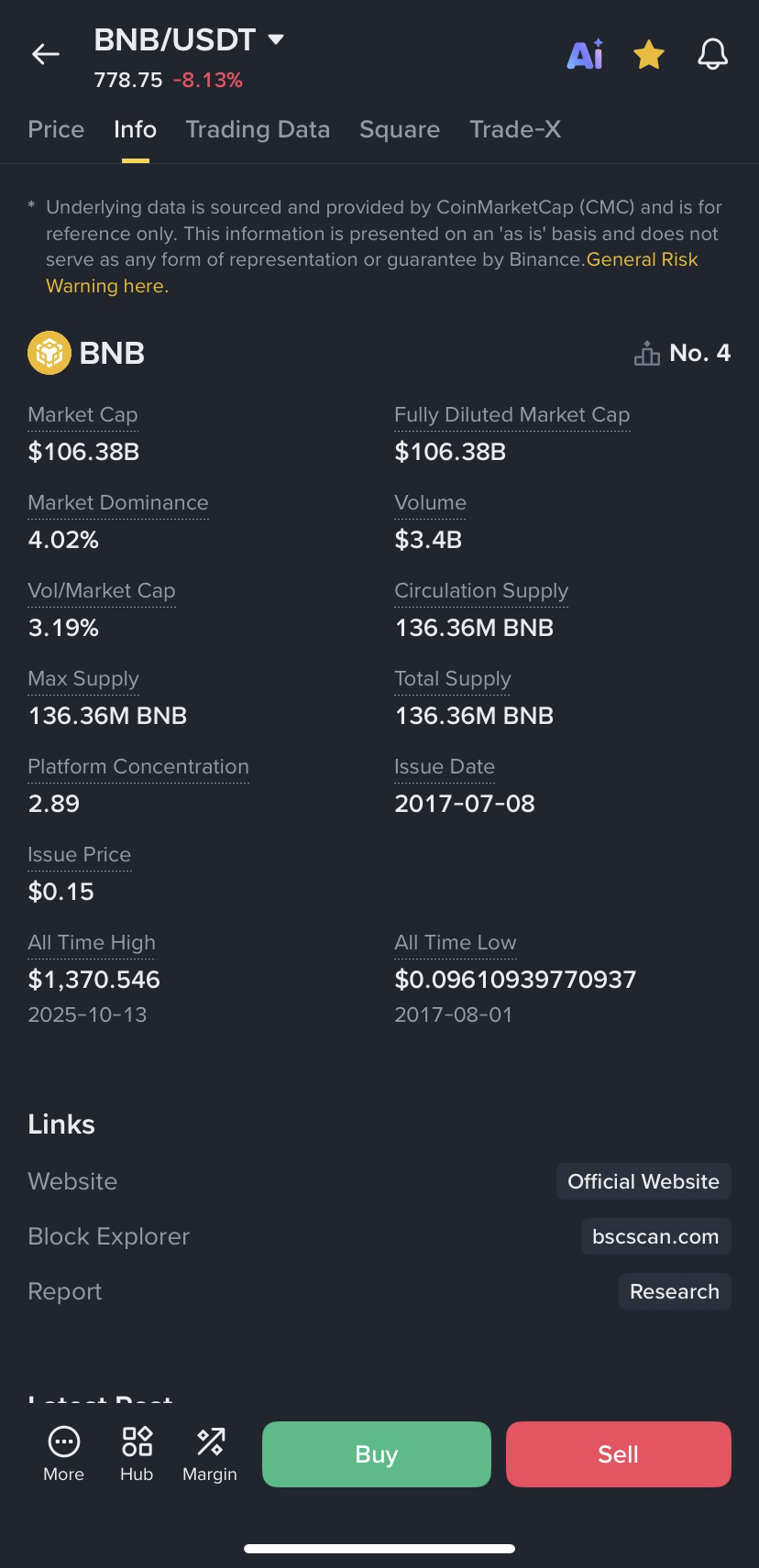The height and width of the screenshot is (1568, 759).
Task: Open the Trade-X tab
Action: pyautogui.click(x=515, y=129)
